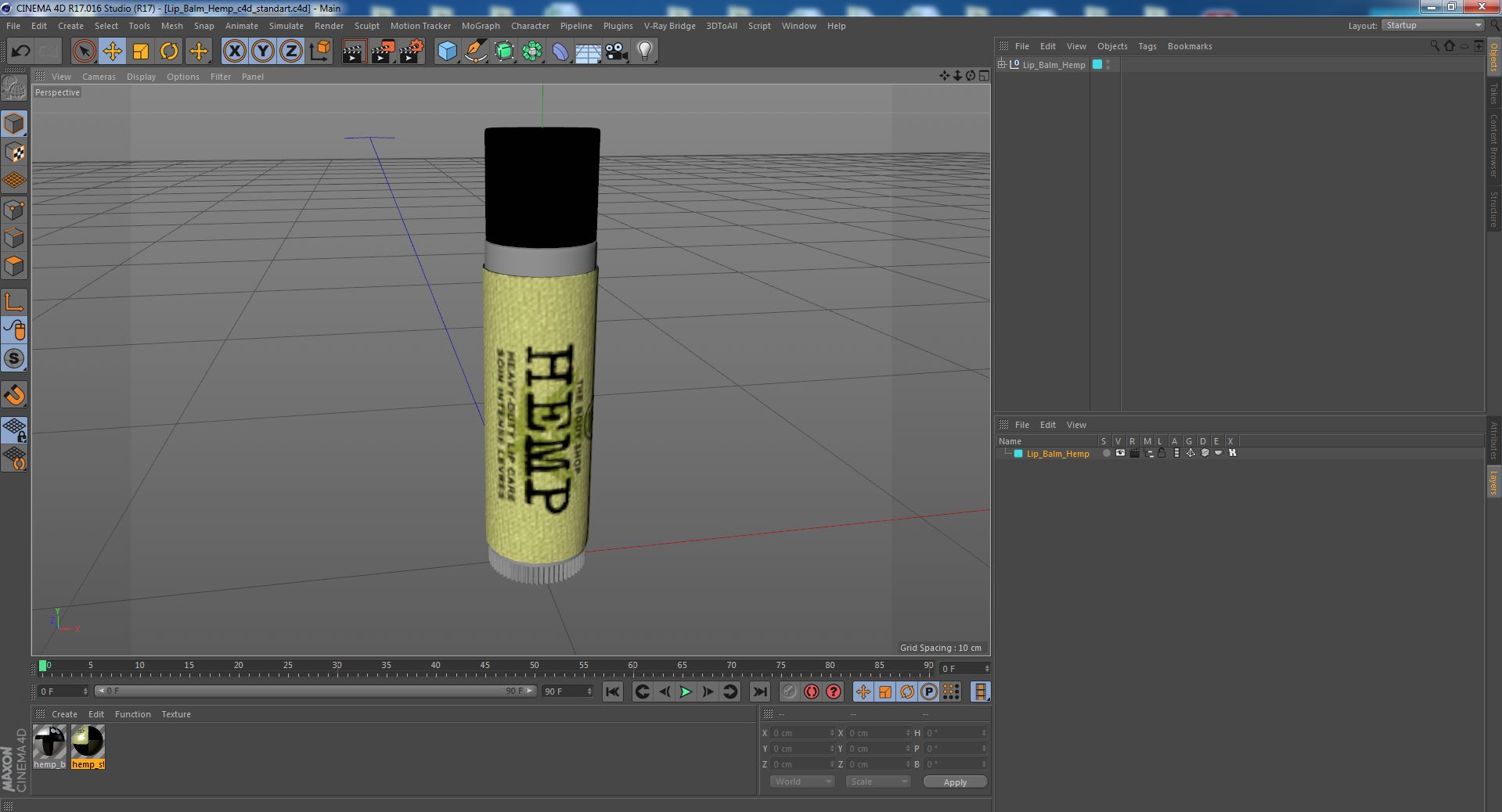Open viewport Cameras menu
The width and height of the screenshot is (1502, 812).
click(99, 77)
